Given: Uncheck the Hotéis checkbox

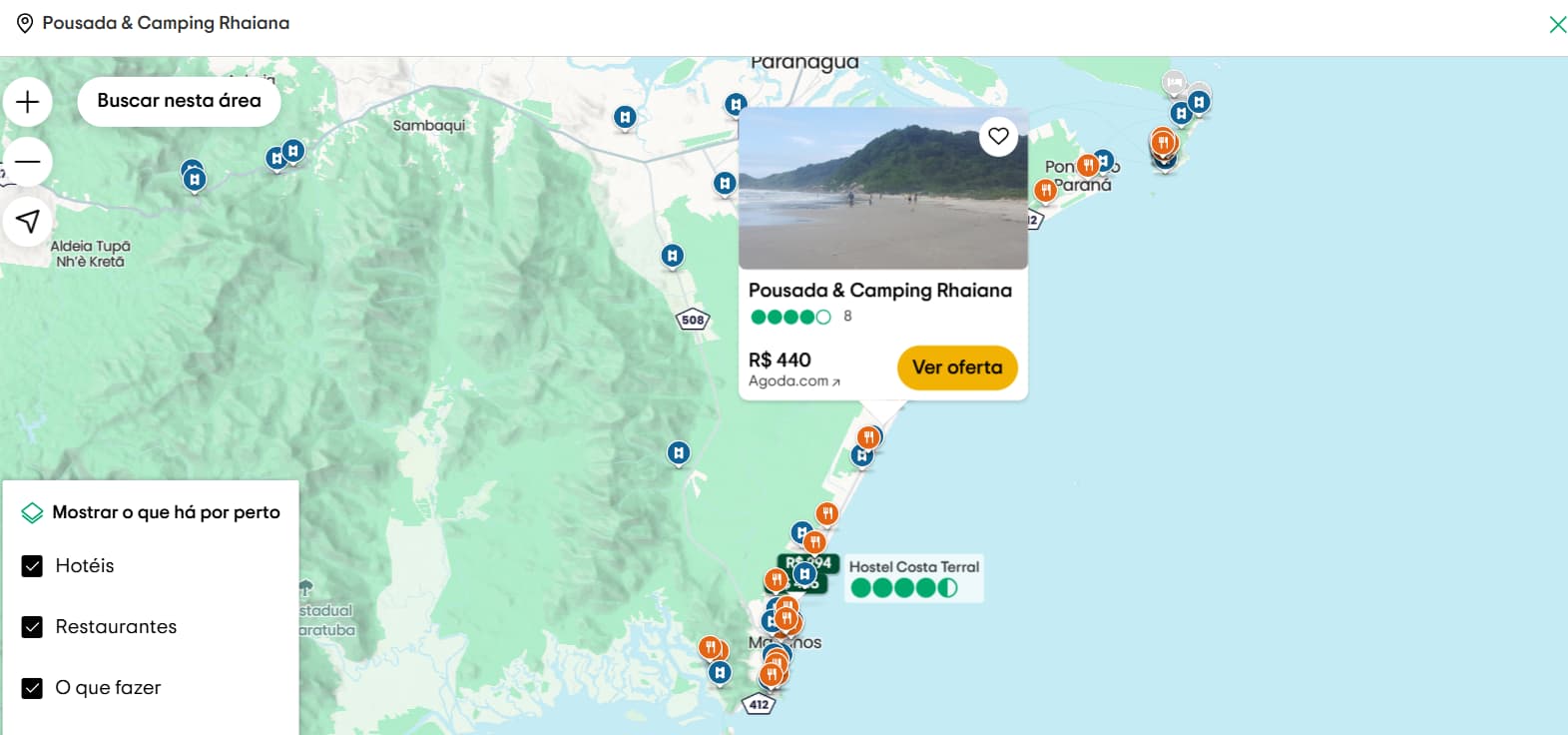Looking at the screenshot, I should [x=32, y=566].
